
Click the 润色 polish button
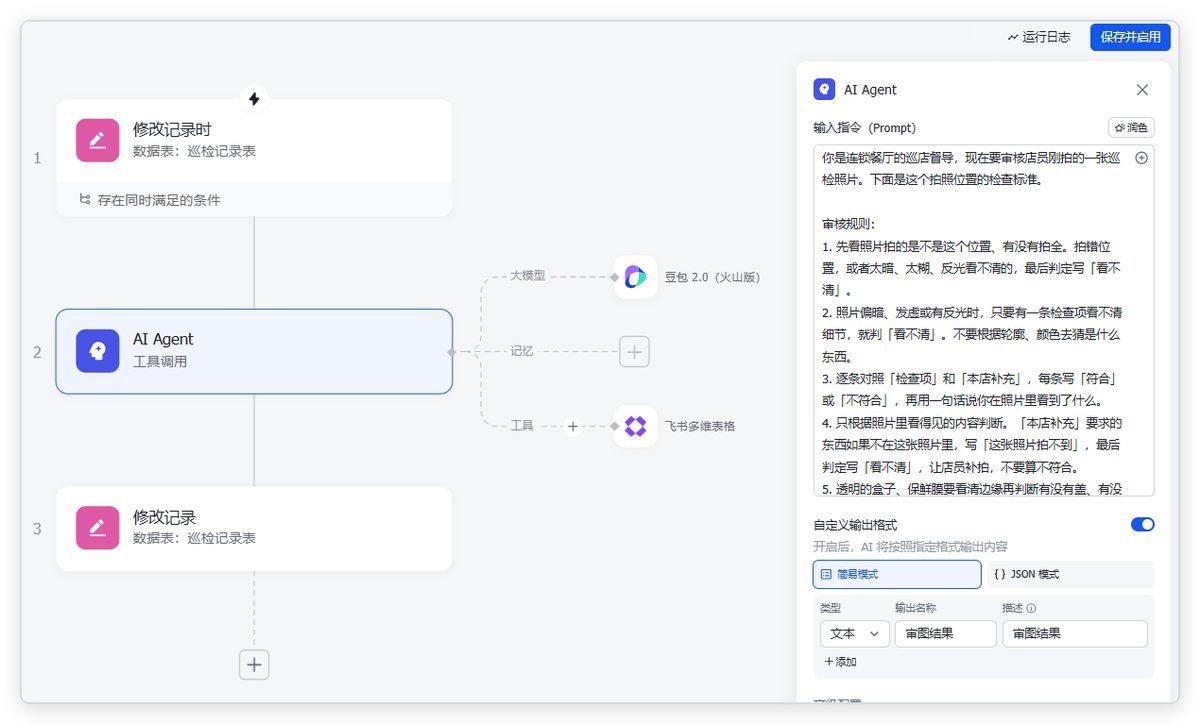pos(1131,128)
